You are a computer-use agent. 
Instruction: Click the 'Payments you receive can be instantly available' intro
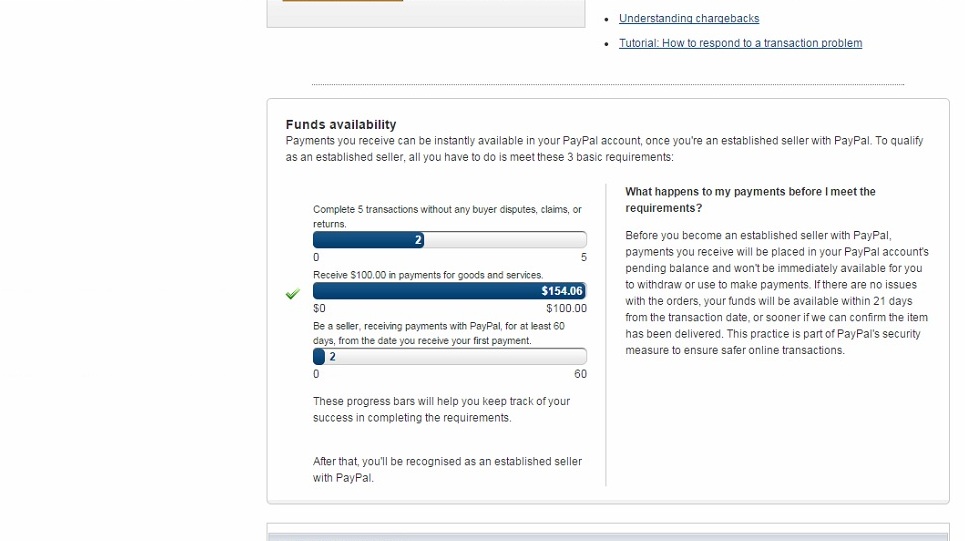tap(604, 149)
